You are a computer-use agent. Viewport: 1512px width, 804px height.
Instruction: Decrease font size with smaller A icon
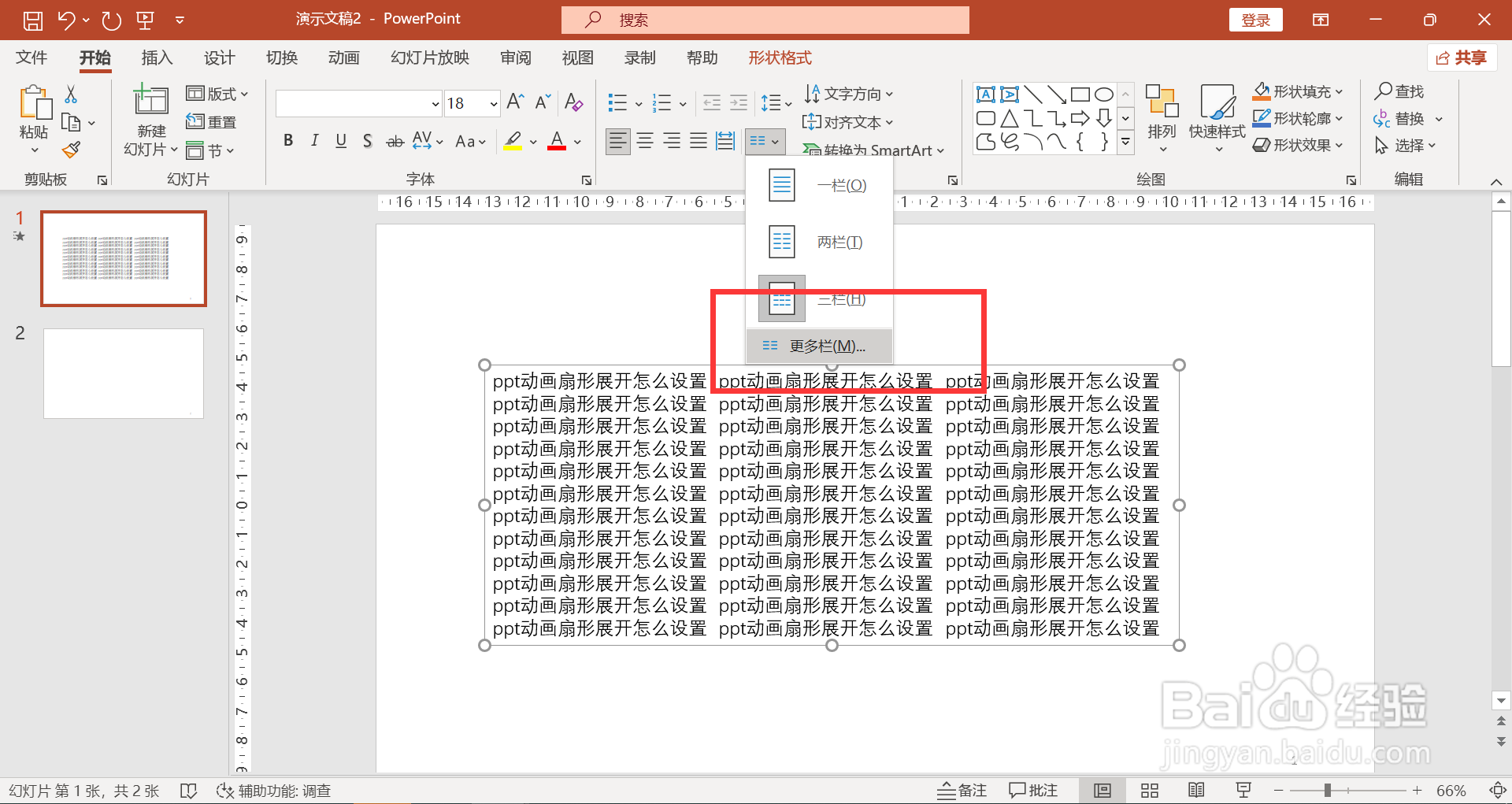[543, 102]
